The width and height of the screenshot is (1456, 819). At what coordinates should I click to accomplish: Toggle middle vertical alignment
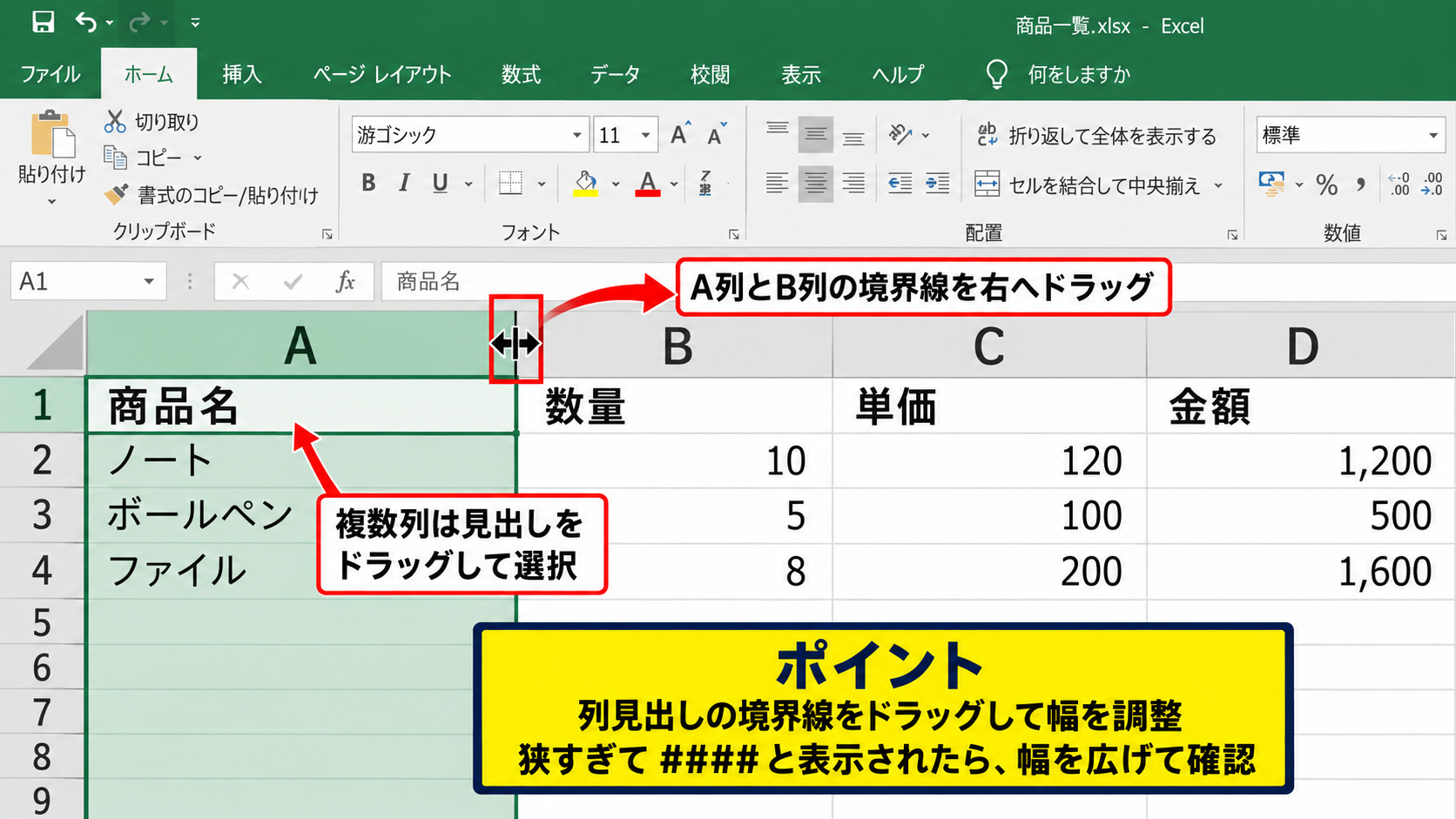pos(815,134)
